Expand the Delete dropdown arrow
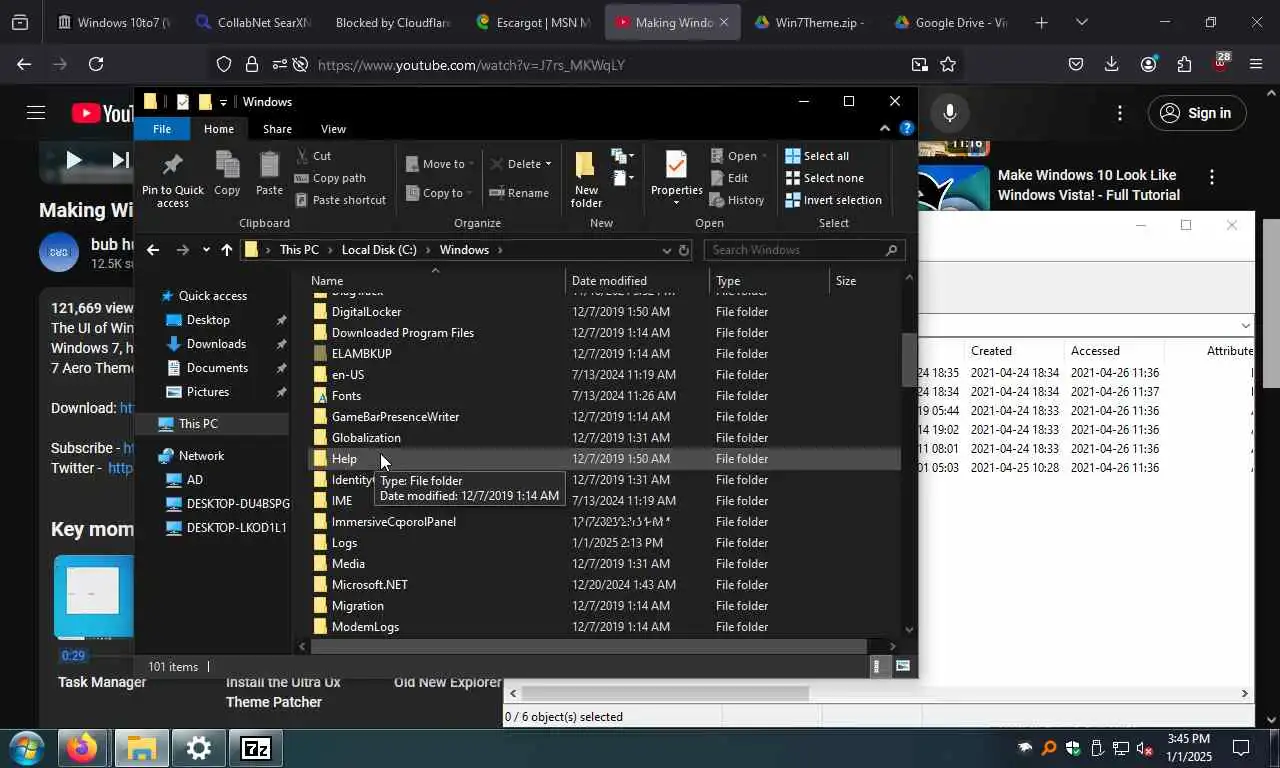Viewport: 1280px width, 768px height. pos(548,164)
